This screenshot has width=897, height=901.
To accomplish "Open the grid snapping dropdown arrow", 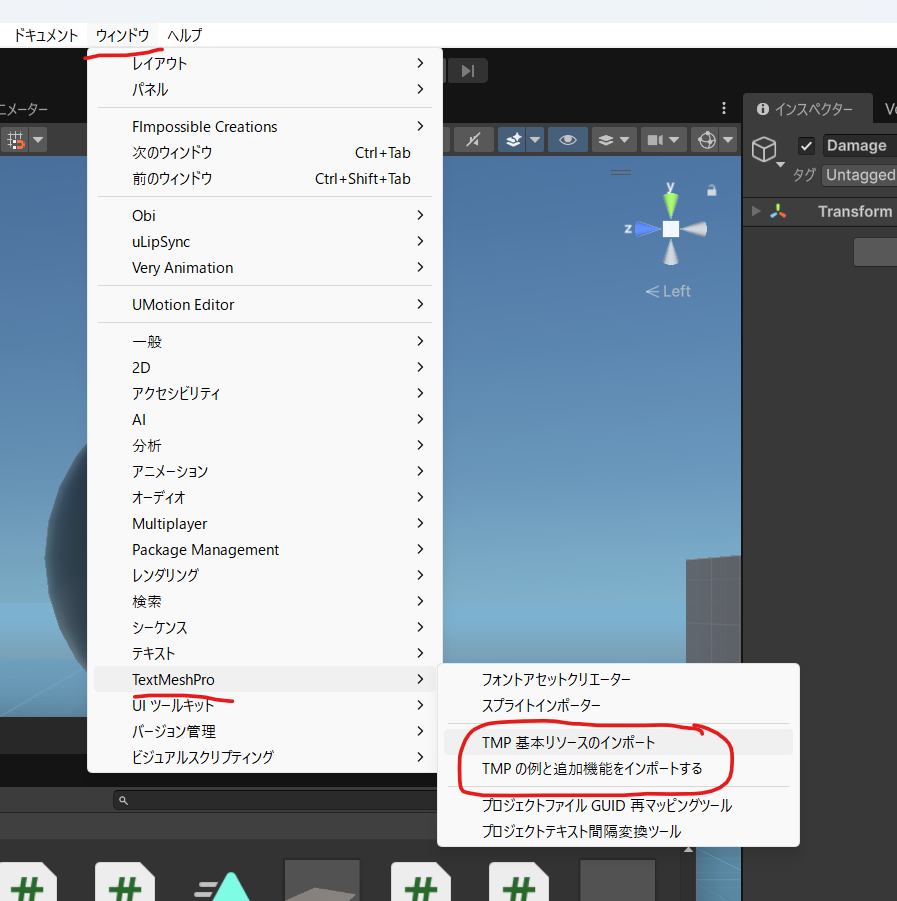I will click(38, 140).
